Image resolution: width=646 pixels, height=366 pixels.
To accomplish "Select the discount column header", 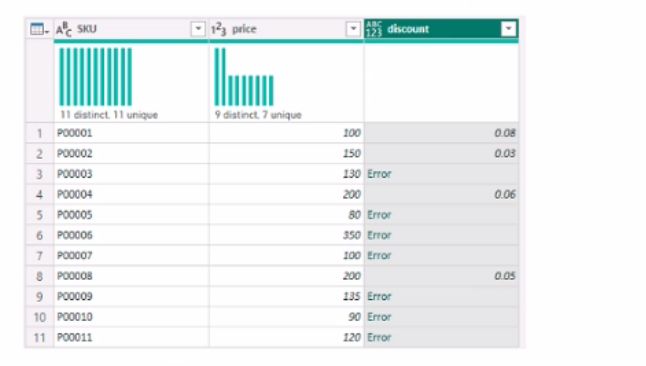I will point(442,29).
